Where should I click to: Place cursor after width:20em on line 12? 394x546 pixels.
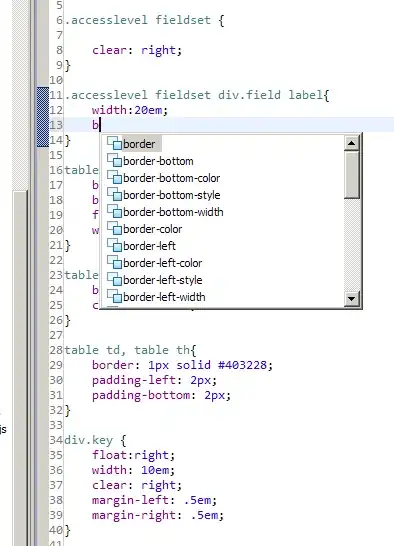pos(169,110)
